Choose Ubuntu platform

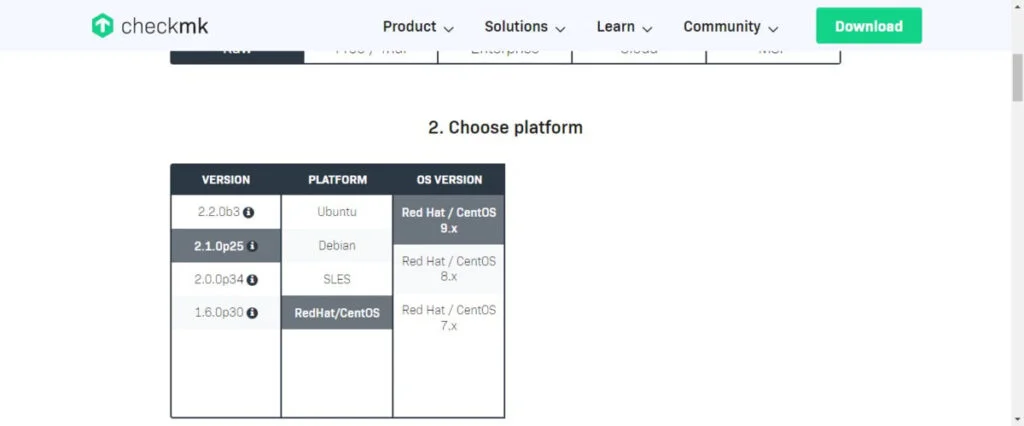tap(337, 212)
